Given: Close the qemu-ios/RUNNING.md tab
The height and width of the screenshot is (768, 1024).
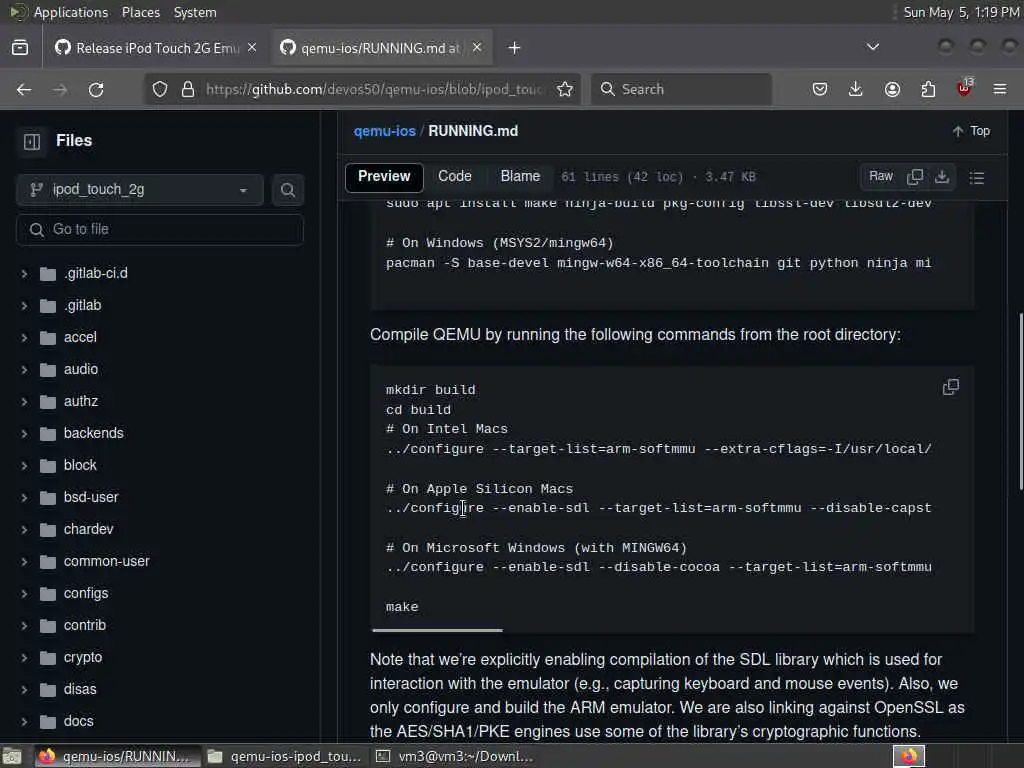Looking at the screenshot, I should point(477,48).
